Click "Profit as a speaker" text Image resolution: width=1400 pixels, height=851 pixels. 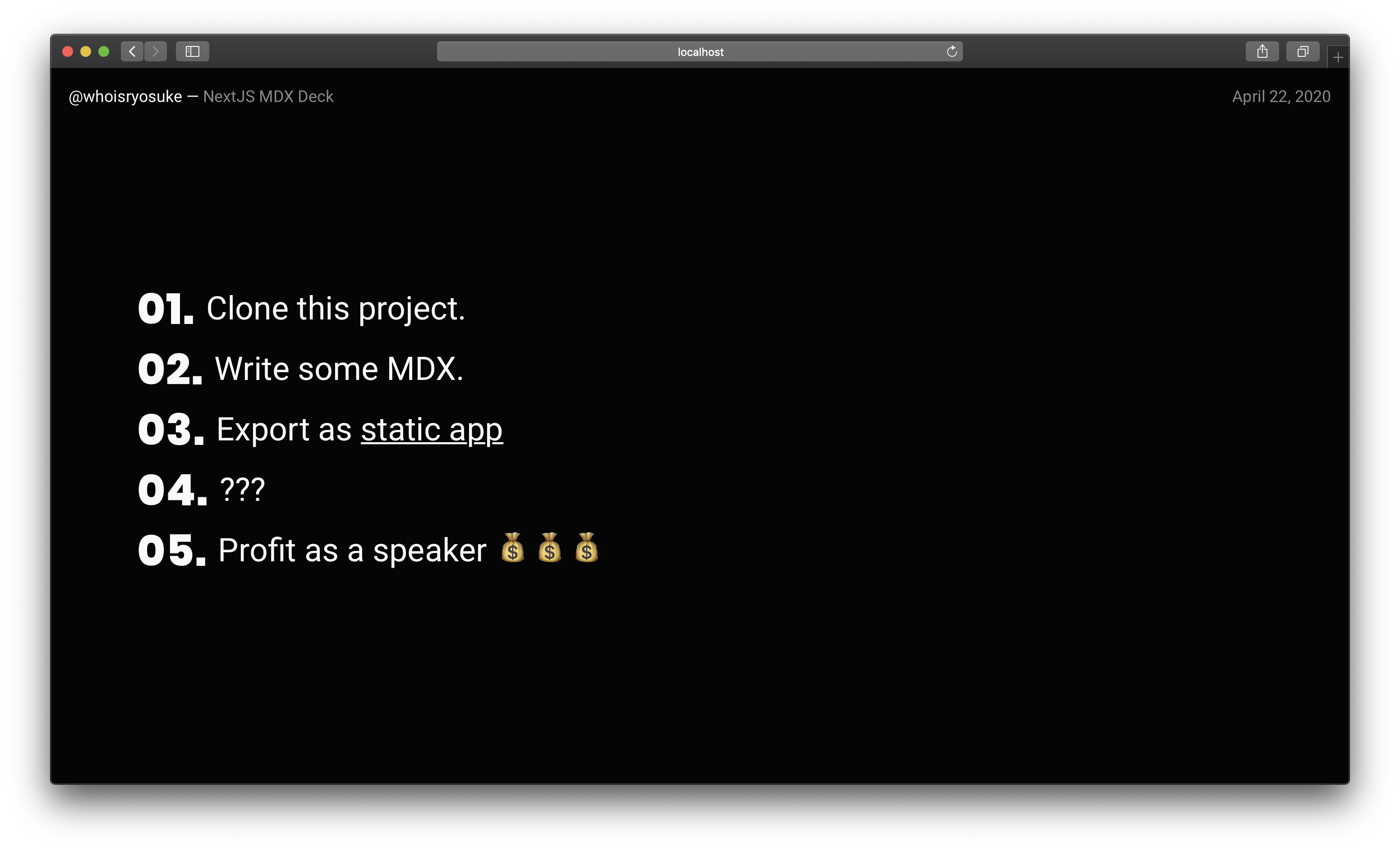(351, 549)
